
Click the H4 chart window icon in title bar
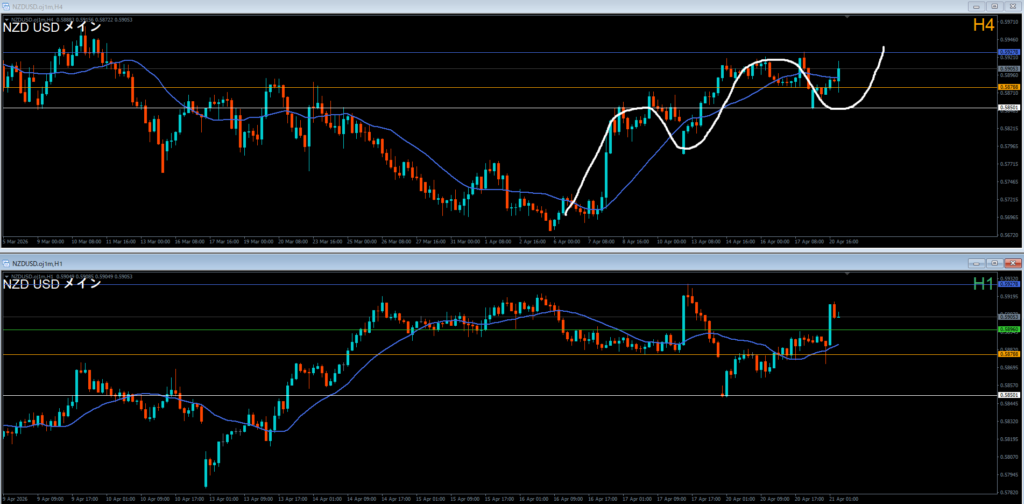[6, 5]
